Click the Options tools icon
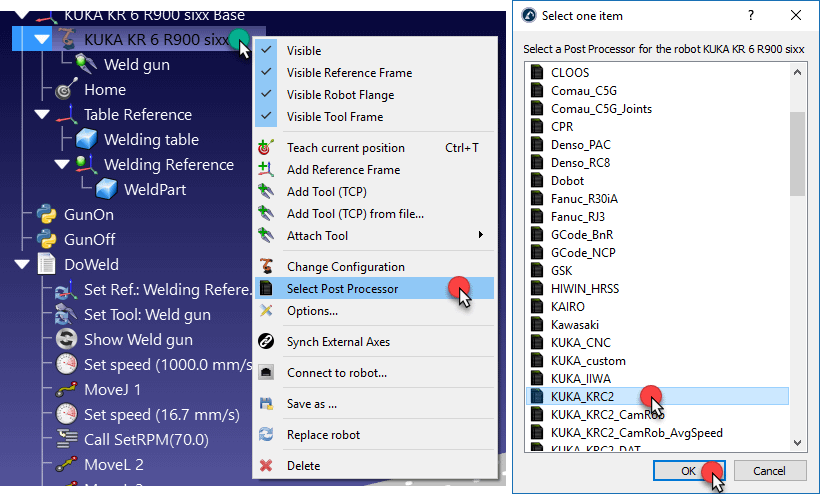The image size is (820, 494). coord(266,311)
